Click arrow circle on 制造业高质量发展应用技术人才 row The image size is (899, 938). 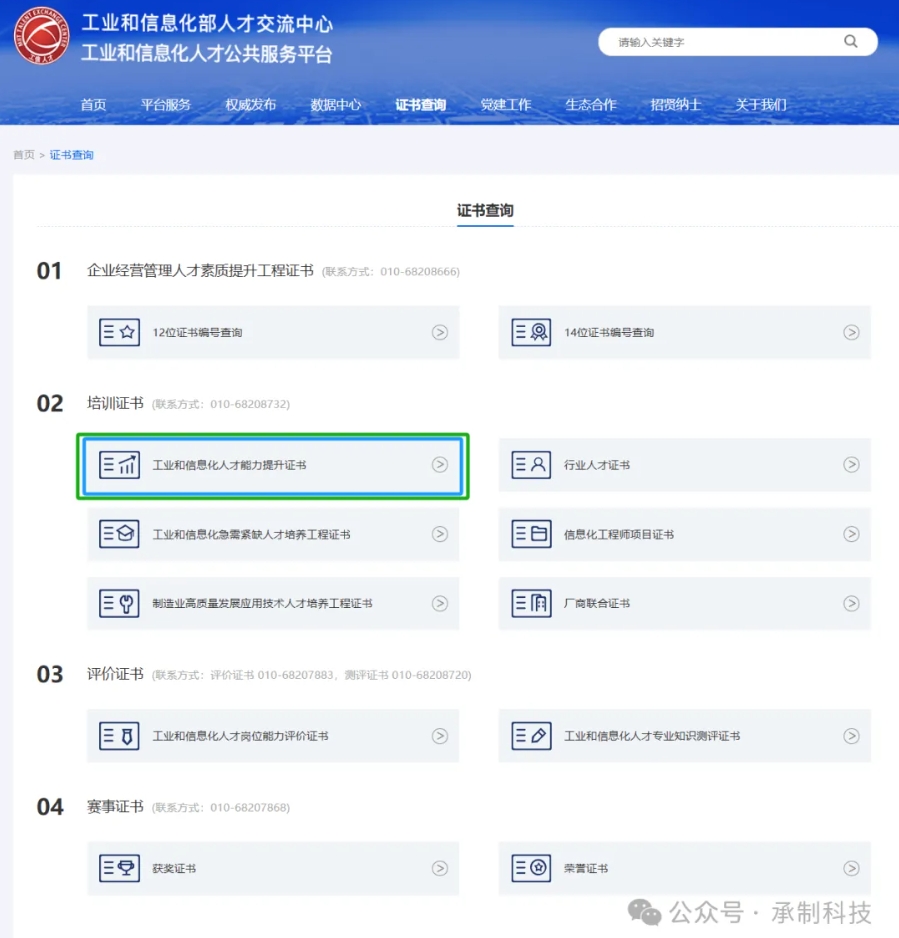440,603
